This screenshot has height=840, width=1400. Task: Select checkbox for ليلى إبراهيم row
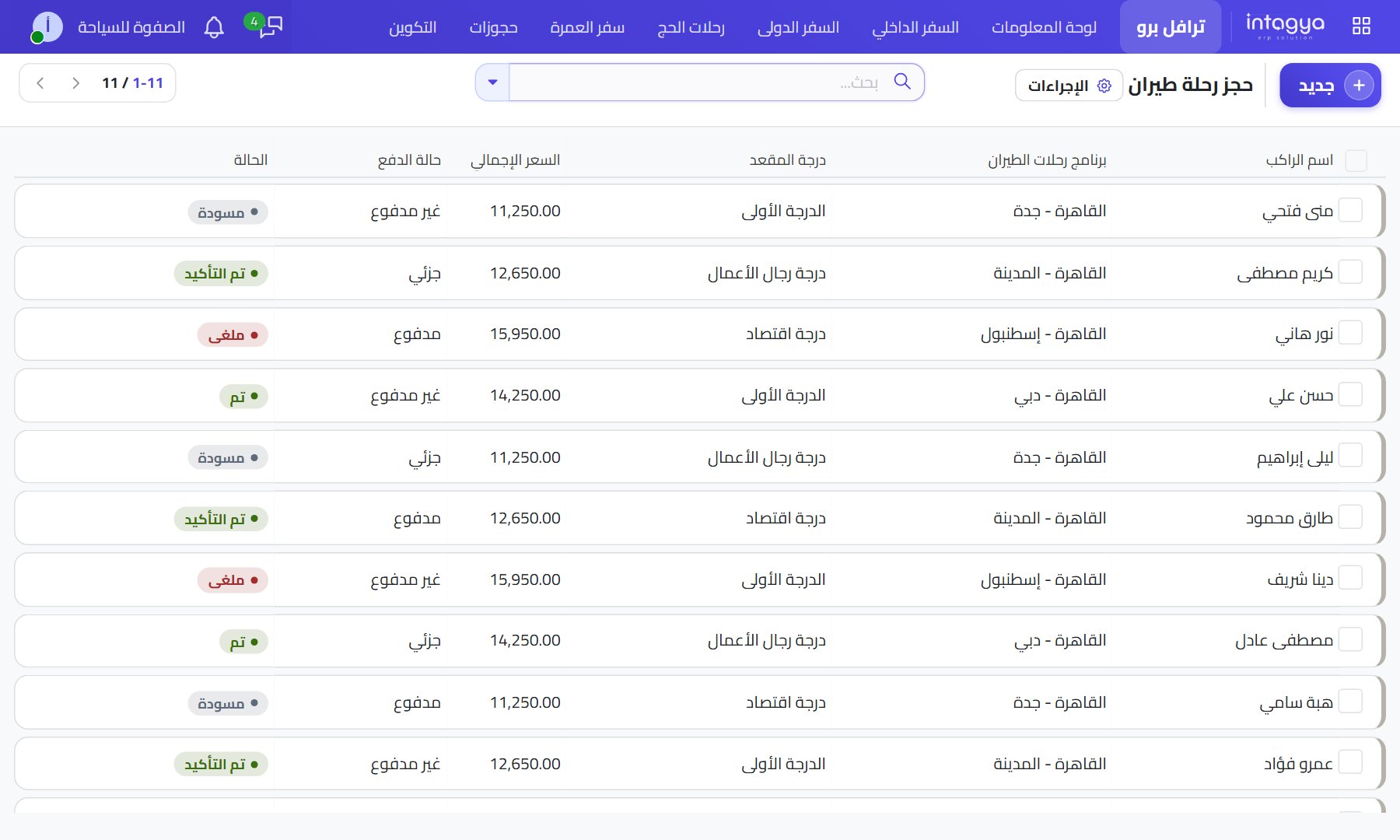tap(1351, 455)
